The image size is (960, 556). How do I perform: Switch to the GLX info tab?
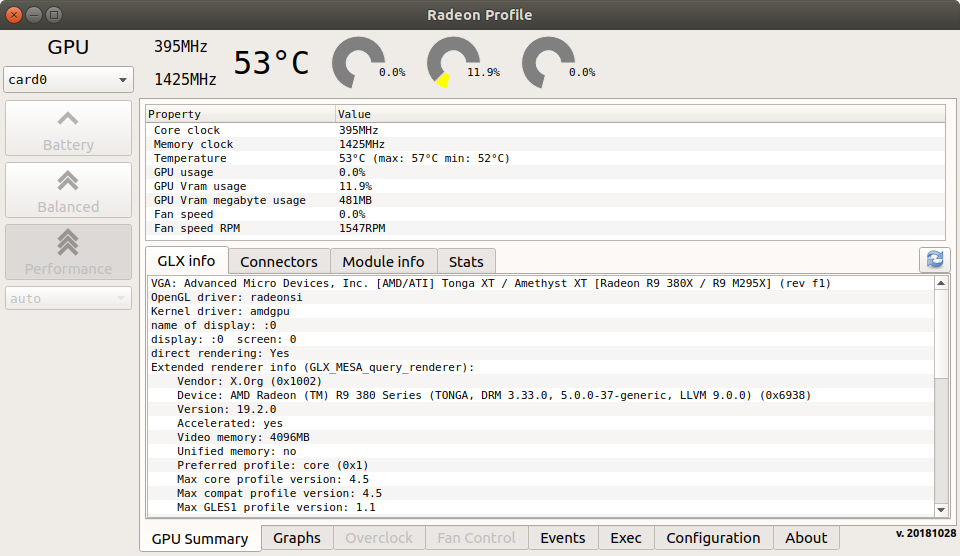187,261
